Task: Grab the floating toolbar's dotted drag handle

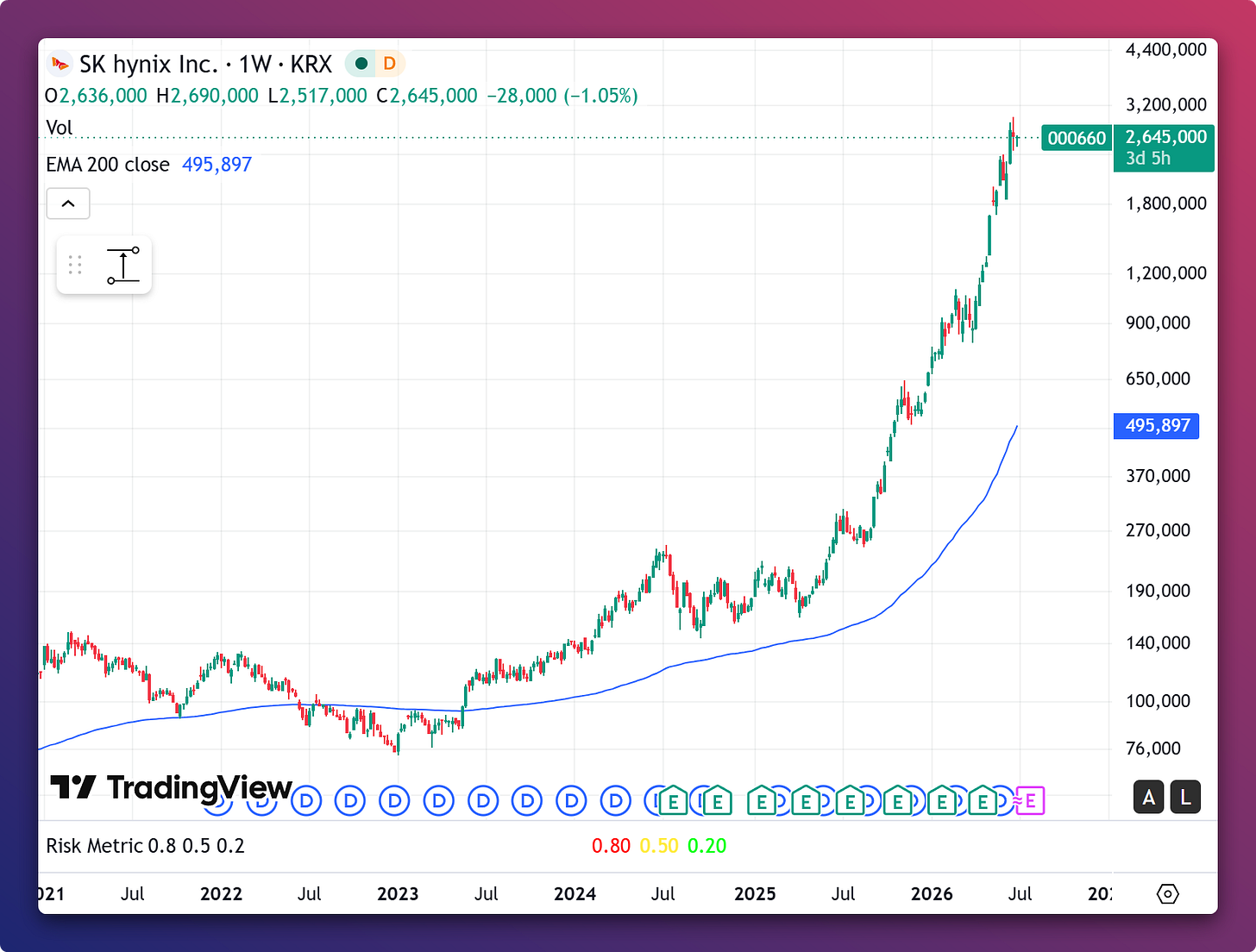Action: click(75, 265)
